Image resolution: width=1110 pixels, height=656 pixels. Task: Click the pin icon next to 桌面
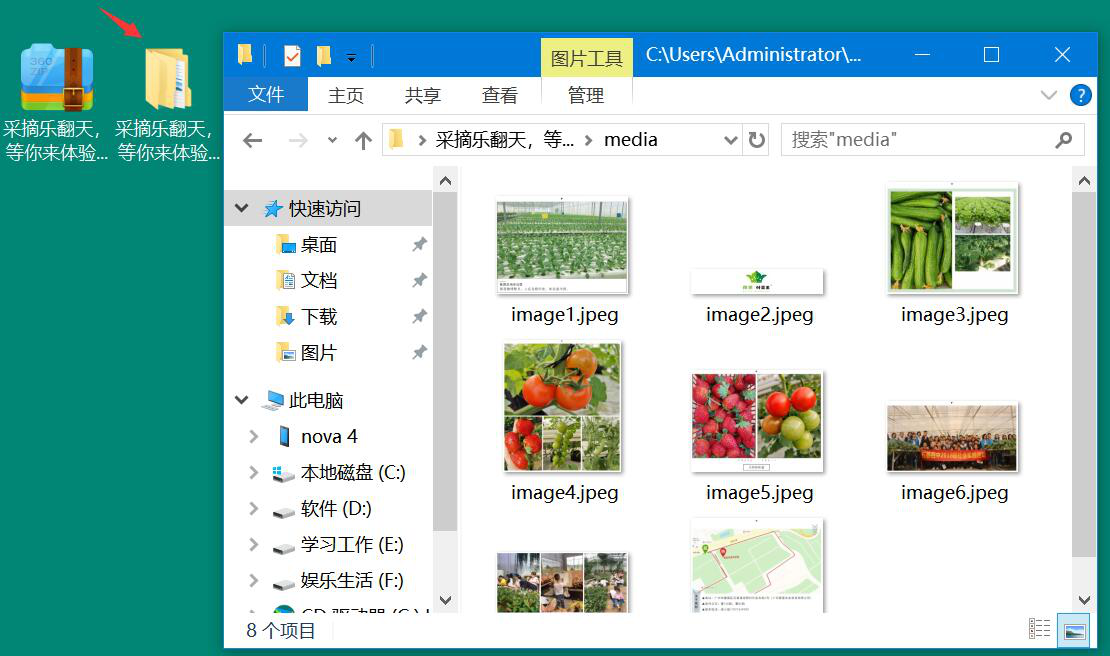coord(420,245)
